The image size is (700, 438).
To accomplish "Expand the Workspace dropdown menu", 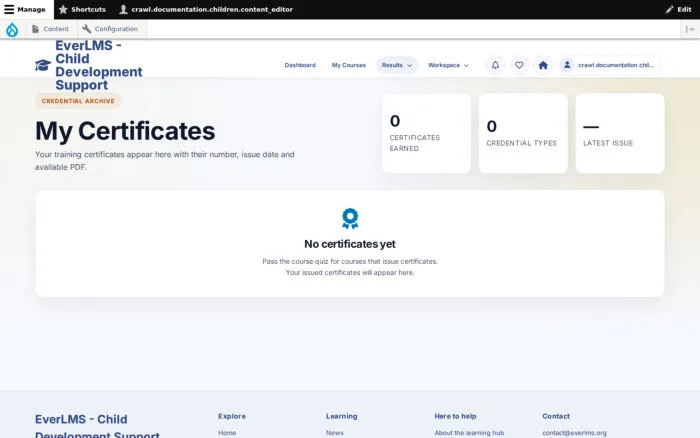I will (448, 65).
